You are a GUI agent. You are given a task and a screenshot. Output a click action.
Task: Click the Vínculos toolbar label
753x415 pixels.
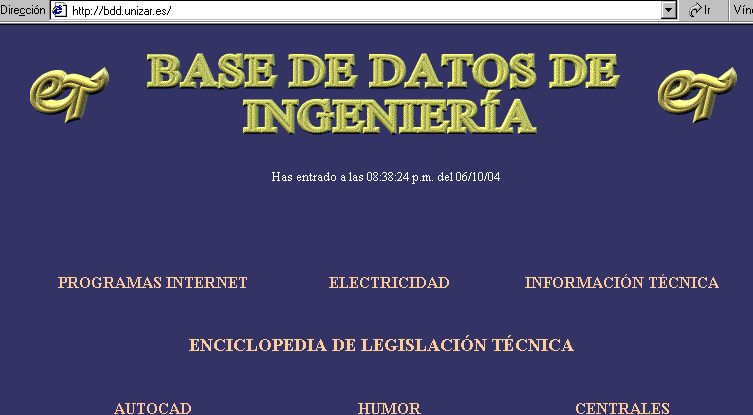tap(743, 10)
